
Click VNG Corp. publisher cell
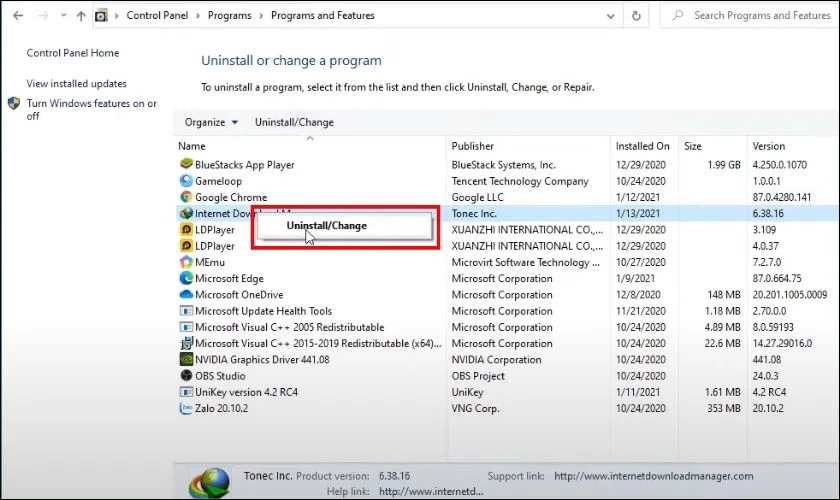click(475, 408)
